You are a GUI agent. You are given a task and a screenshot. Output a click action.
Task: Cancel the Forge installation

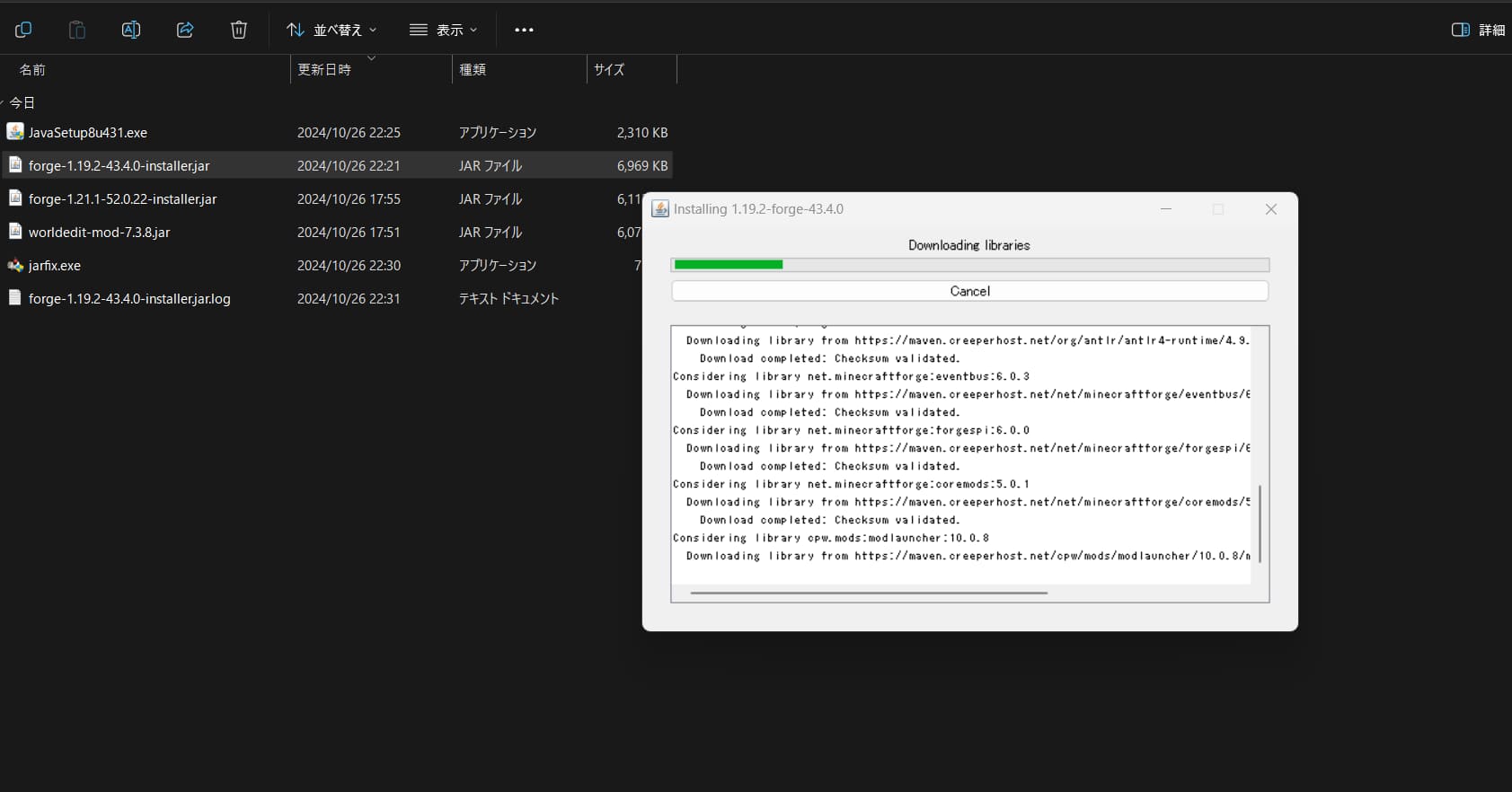[969, 291]
